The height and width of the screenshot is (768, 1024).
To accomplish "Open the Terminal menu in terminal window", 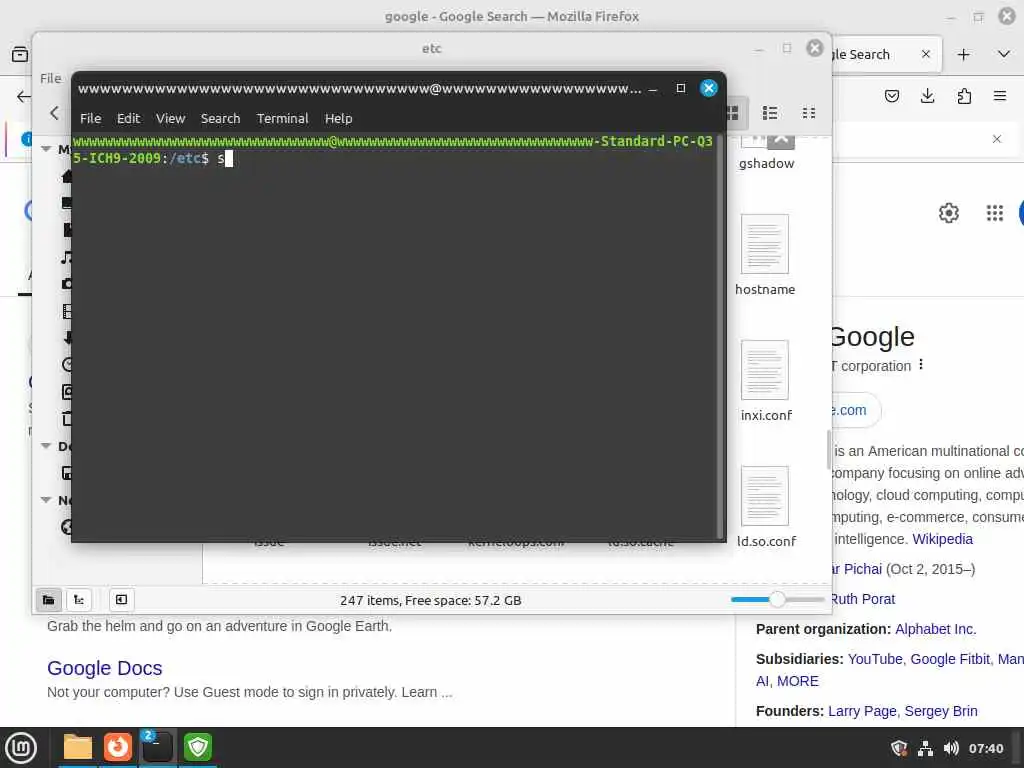I will click(282, 118).
